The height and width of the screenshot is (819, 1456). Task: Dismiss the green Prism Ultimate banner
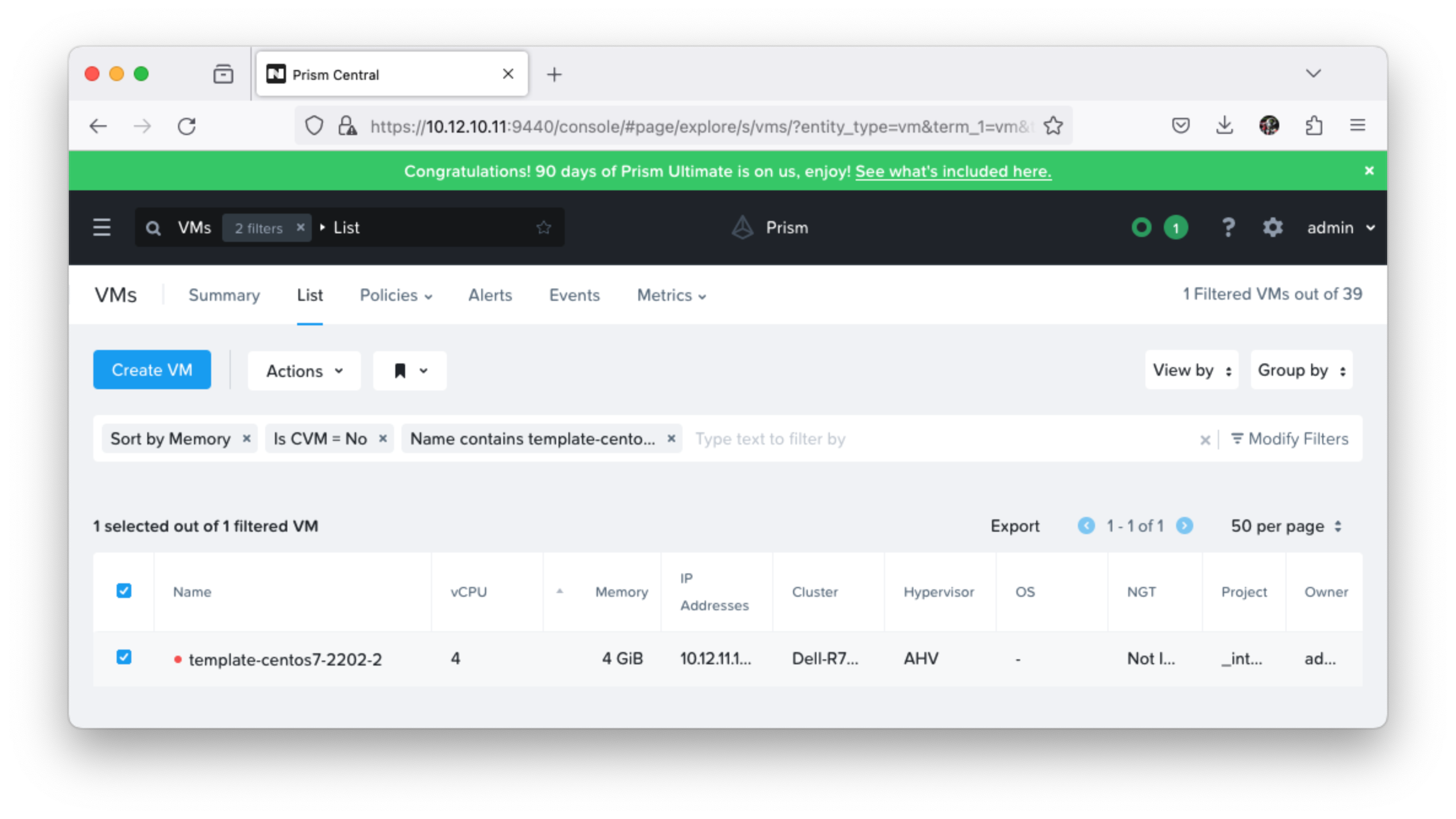click(x=1369, y=171)
